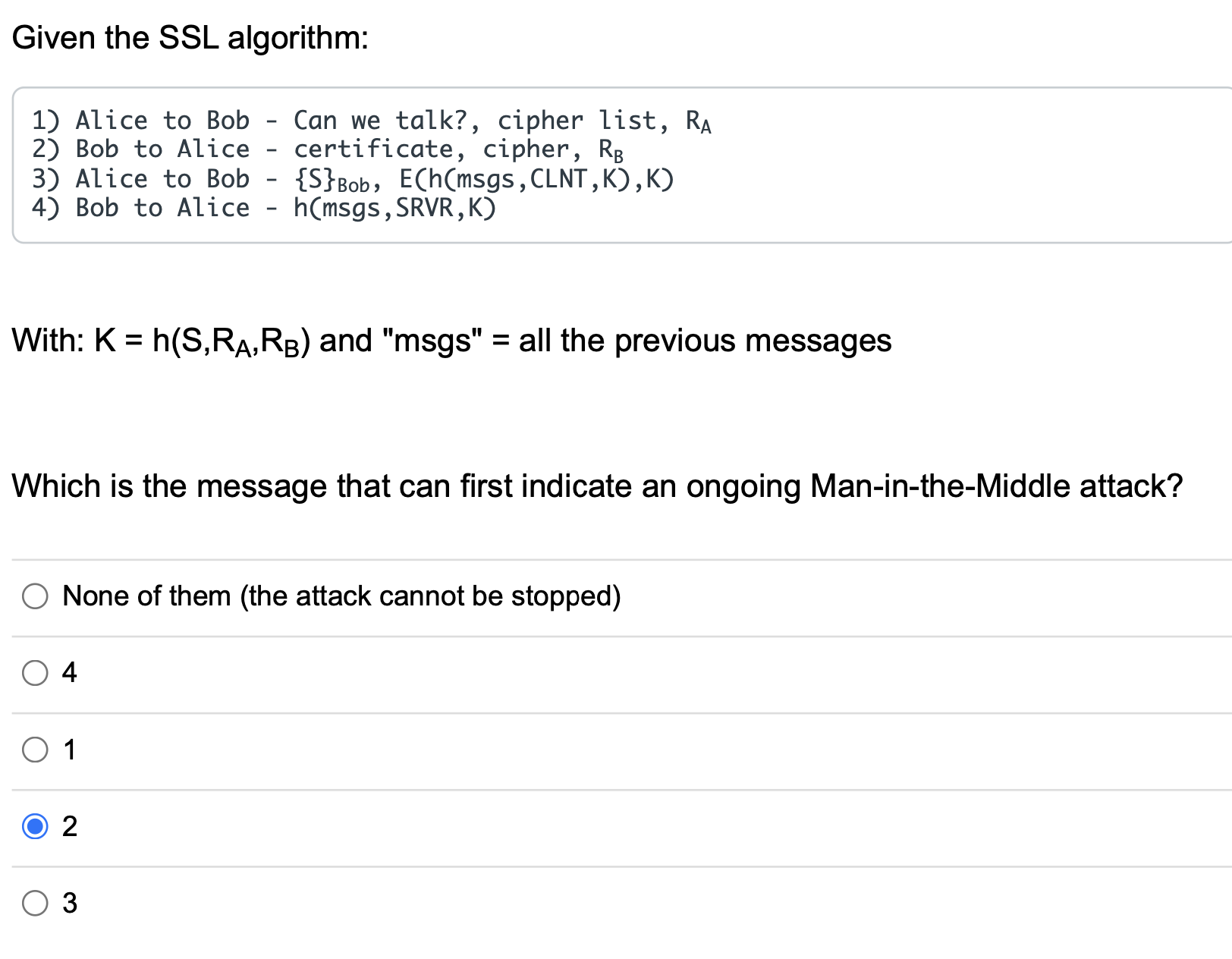Click the label text "None of them"
This screenshot has width=1232, height=959.
click(343, 596)
